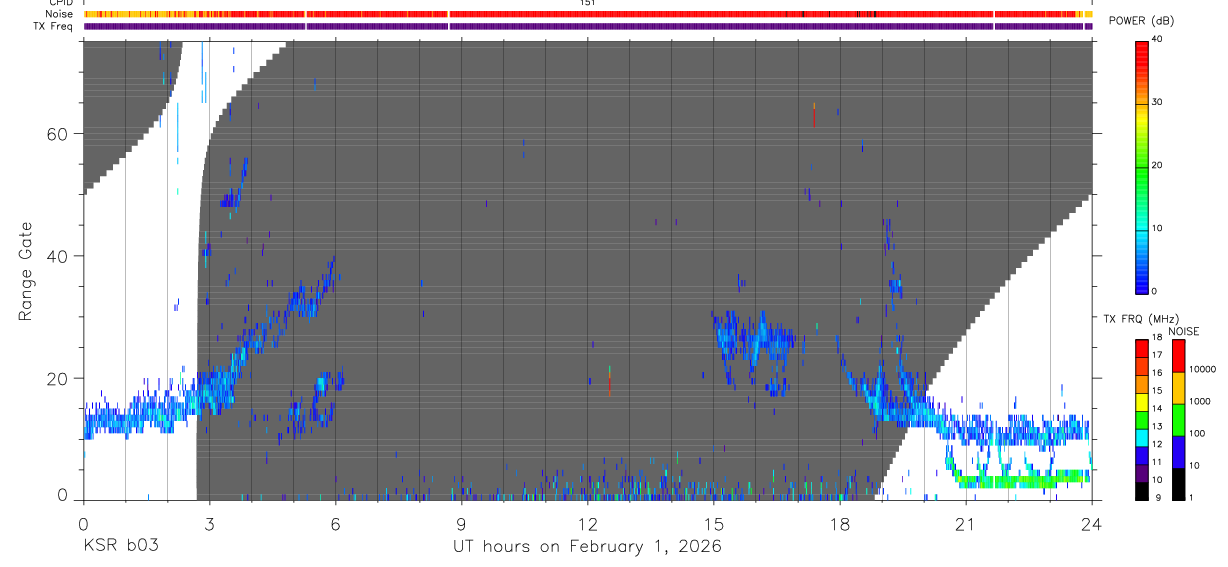Click the NOISE legend title

tap(1183, 331)
